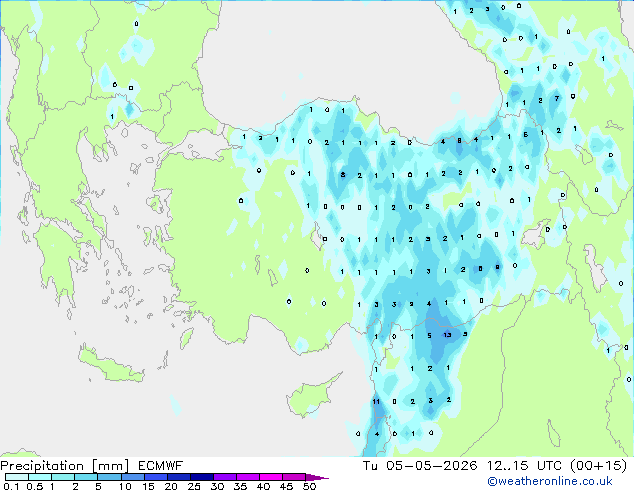
Task: Click the 25 to 30 mm legend swatch
Action: click(x=201, y=477)
